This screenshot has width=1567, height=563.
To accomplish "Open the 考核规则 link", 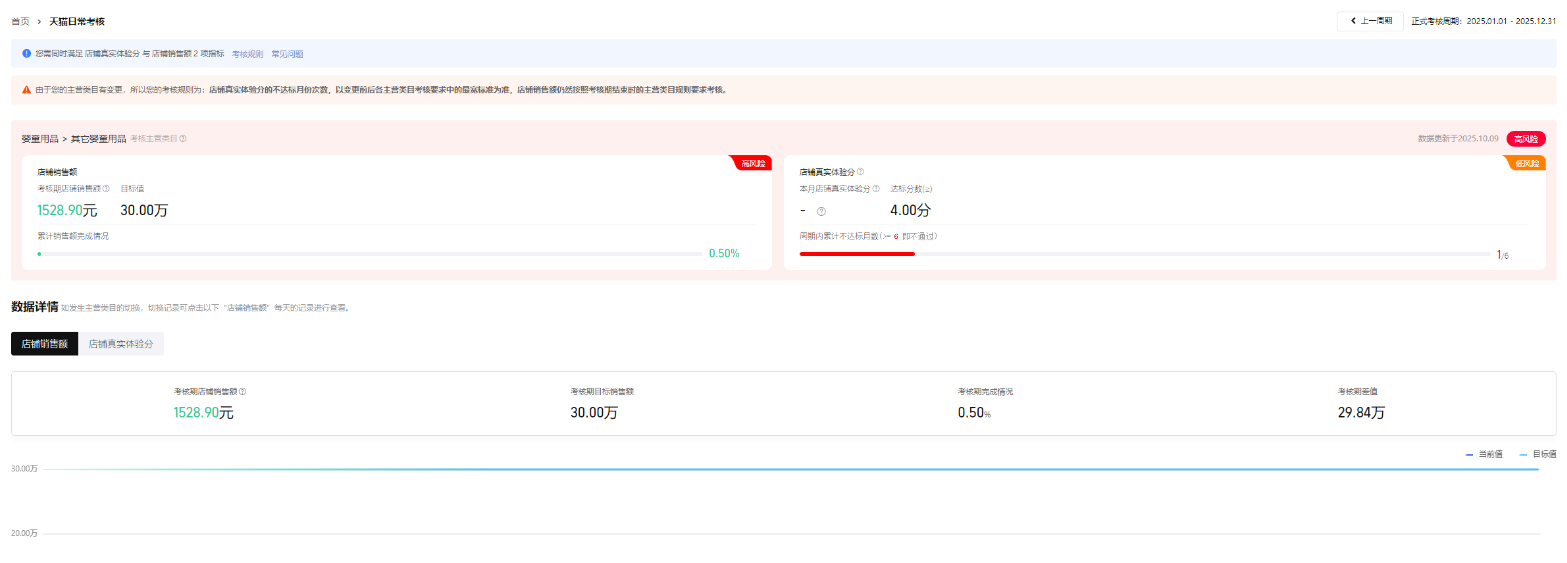I will click(x=247, y=54).
